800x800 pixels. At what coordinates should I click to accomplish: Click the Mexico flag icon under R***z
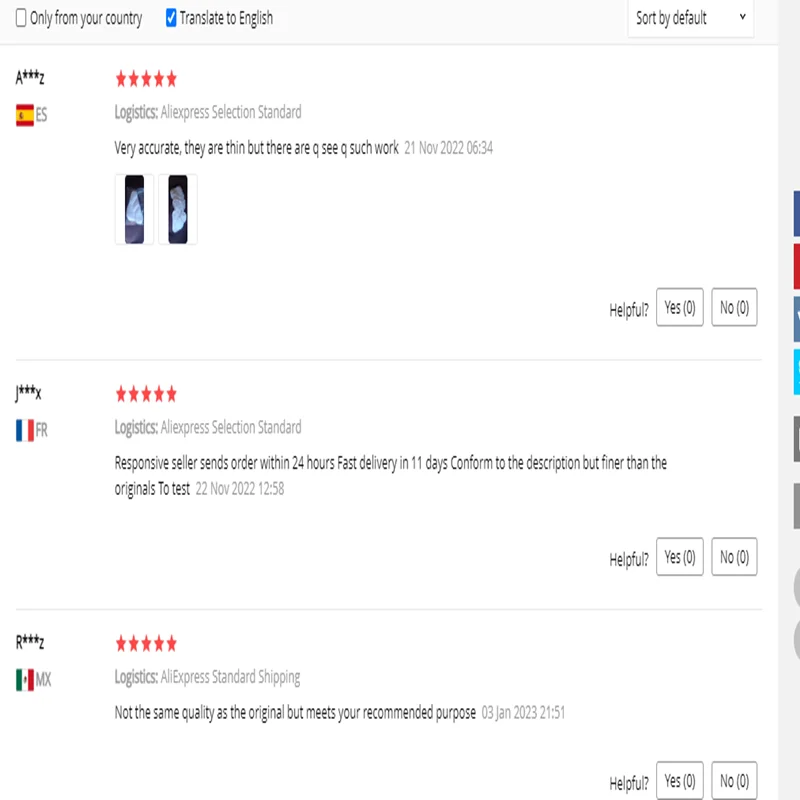(25, 681)
